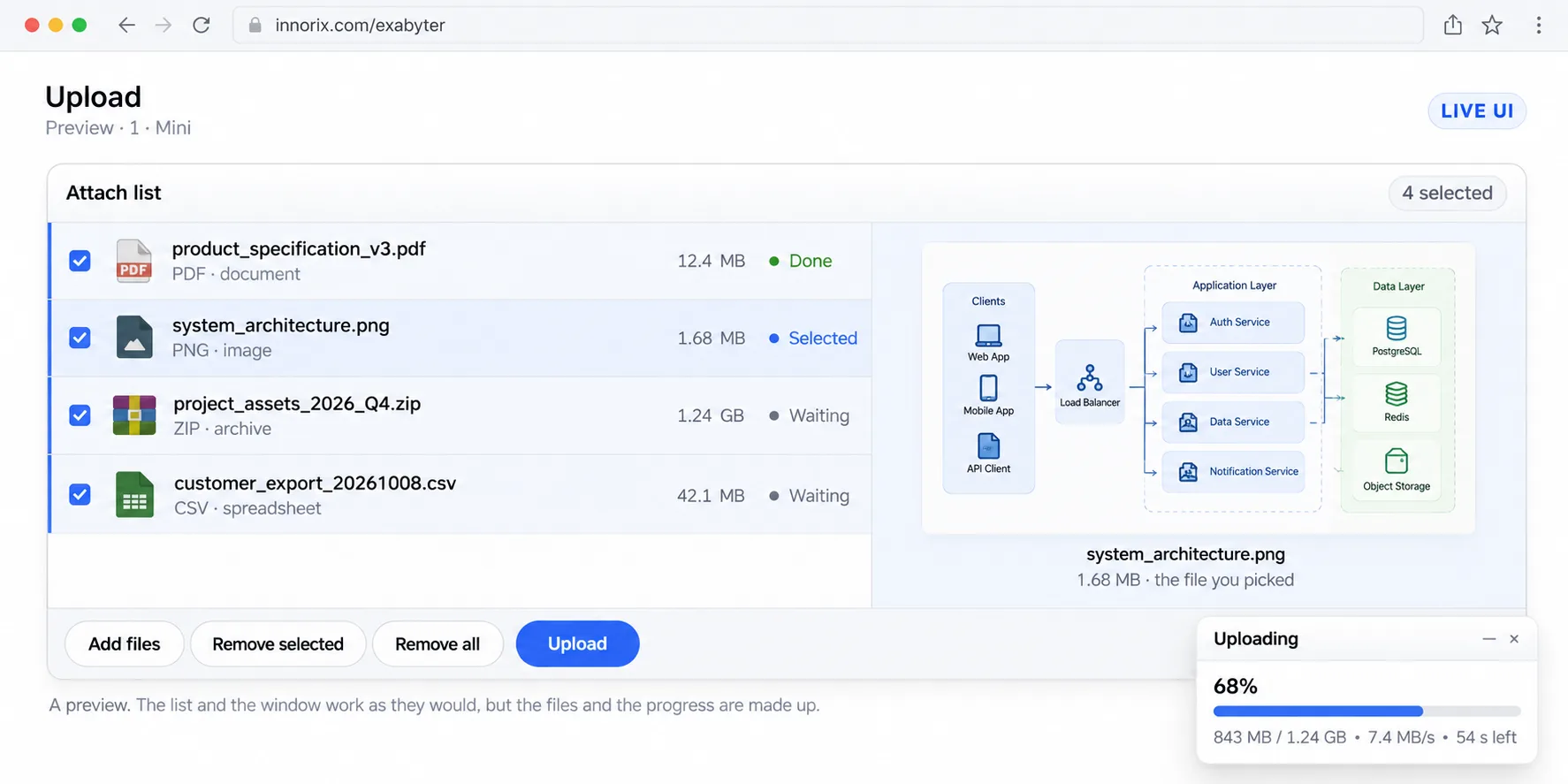The height and width of the screenshot is (784, 1568).
Task: Select the file name customer_export_20261008.csv
Action: click(315, 483)
